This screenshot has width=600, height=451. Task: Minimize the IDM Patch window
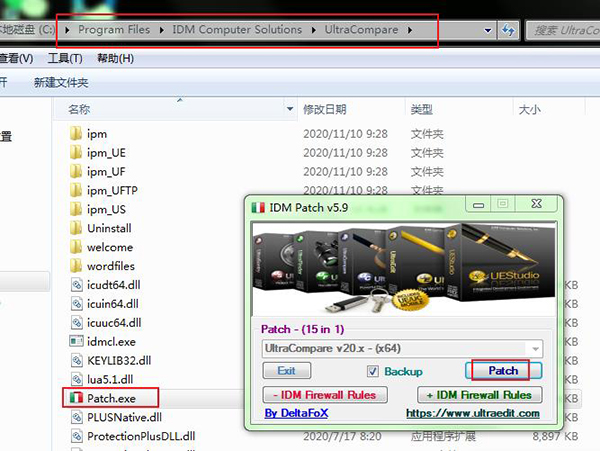478,205
